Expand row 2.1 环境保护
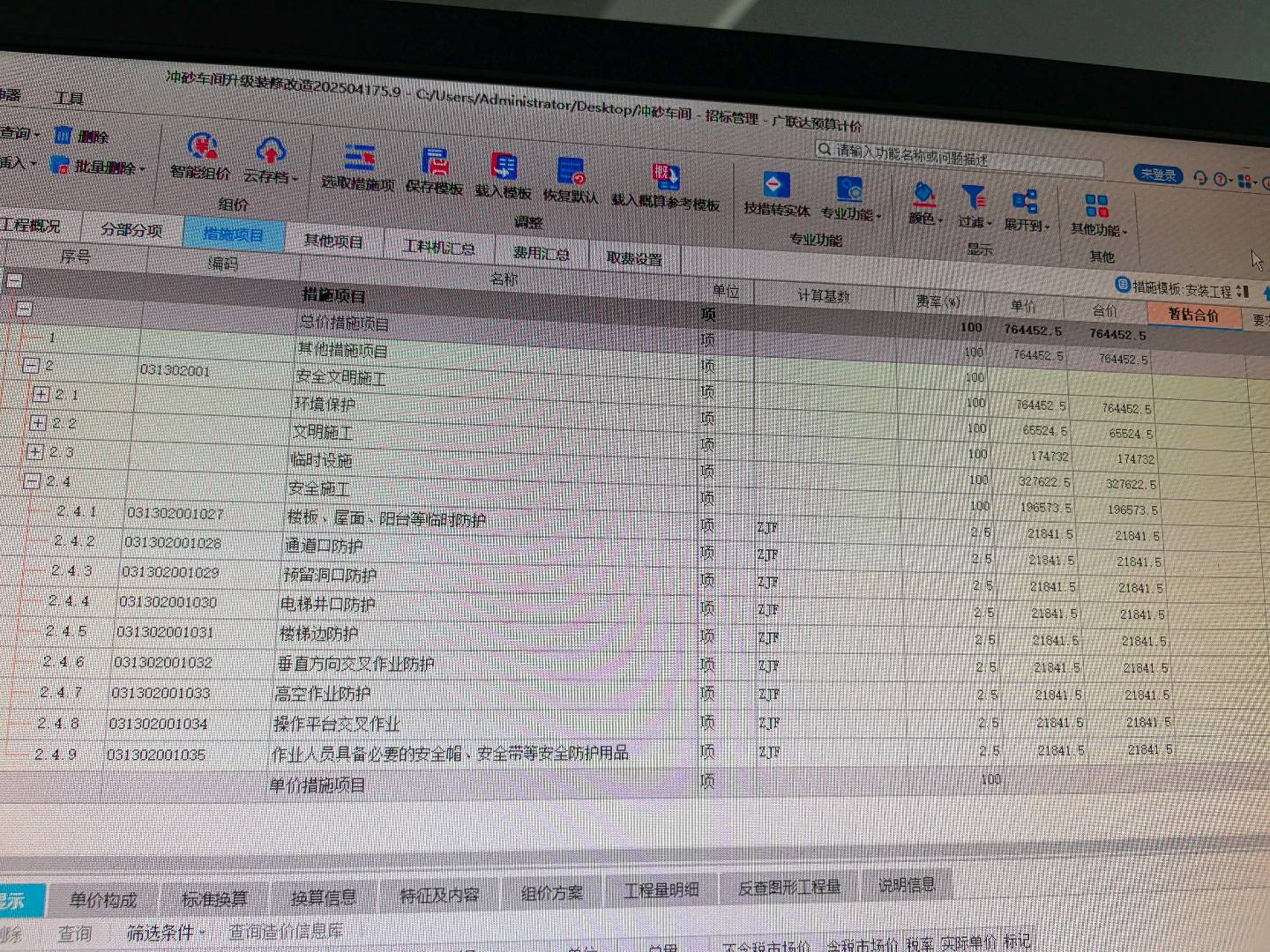The height and width of the screenshot is (952, 1270). (x=41, y=393)
